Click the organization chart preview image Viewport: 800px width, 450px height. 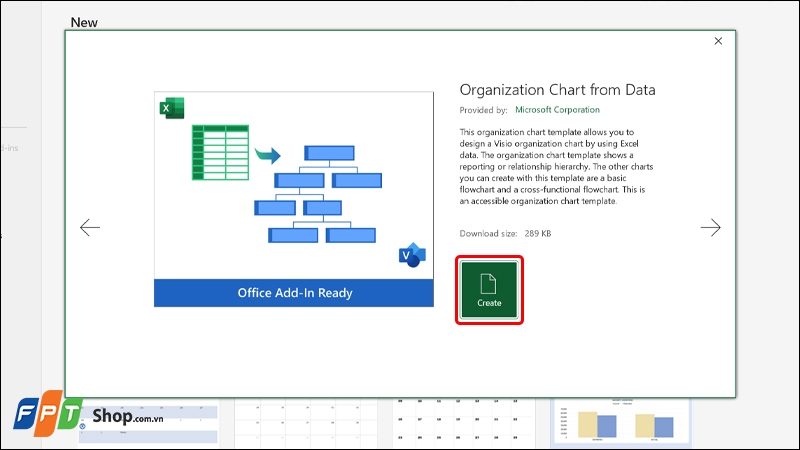click(x=294, y=199)
